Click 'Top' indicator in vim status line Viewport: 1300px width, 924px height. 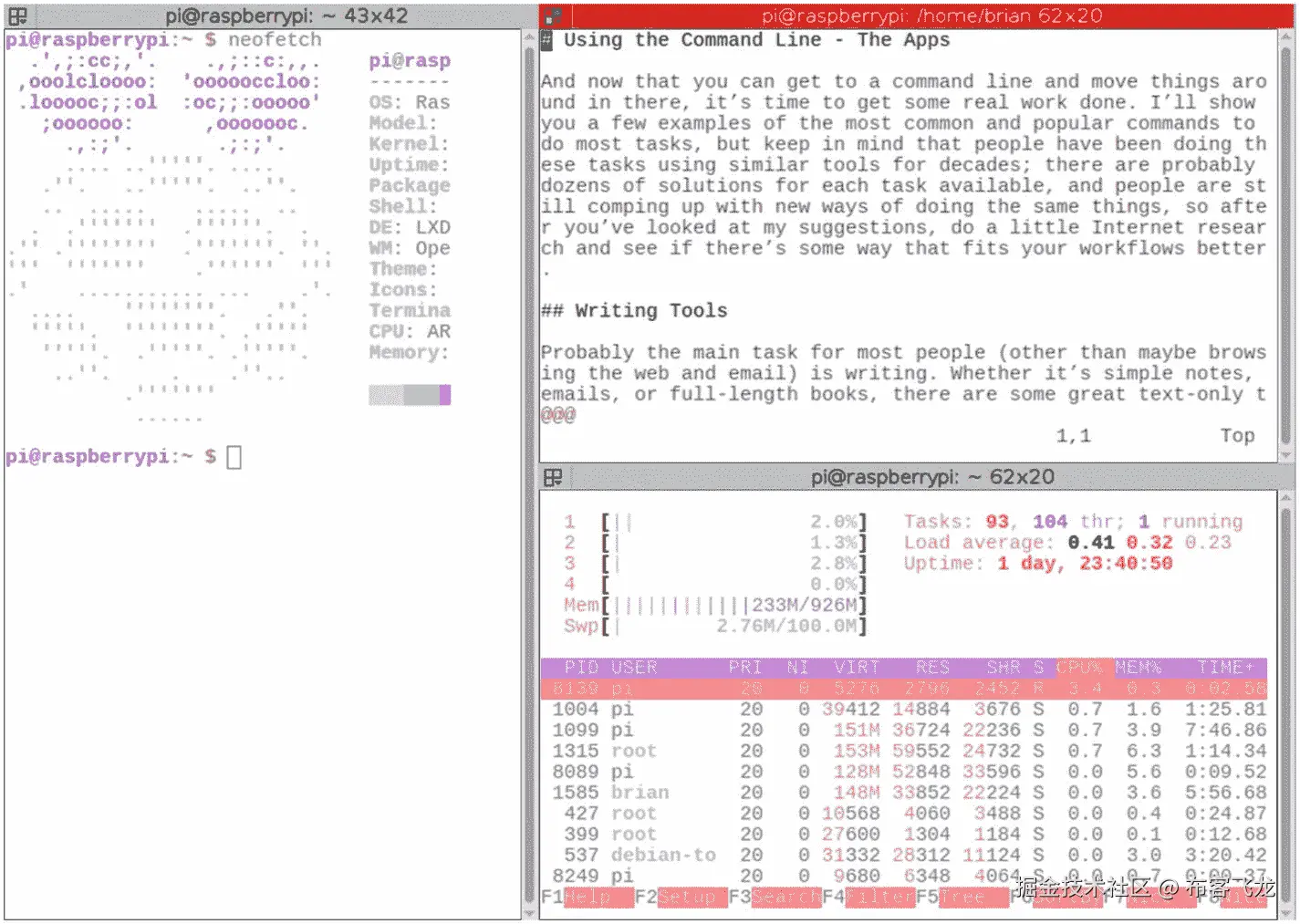click(x=1238, y=436)
